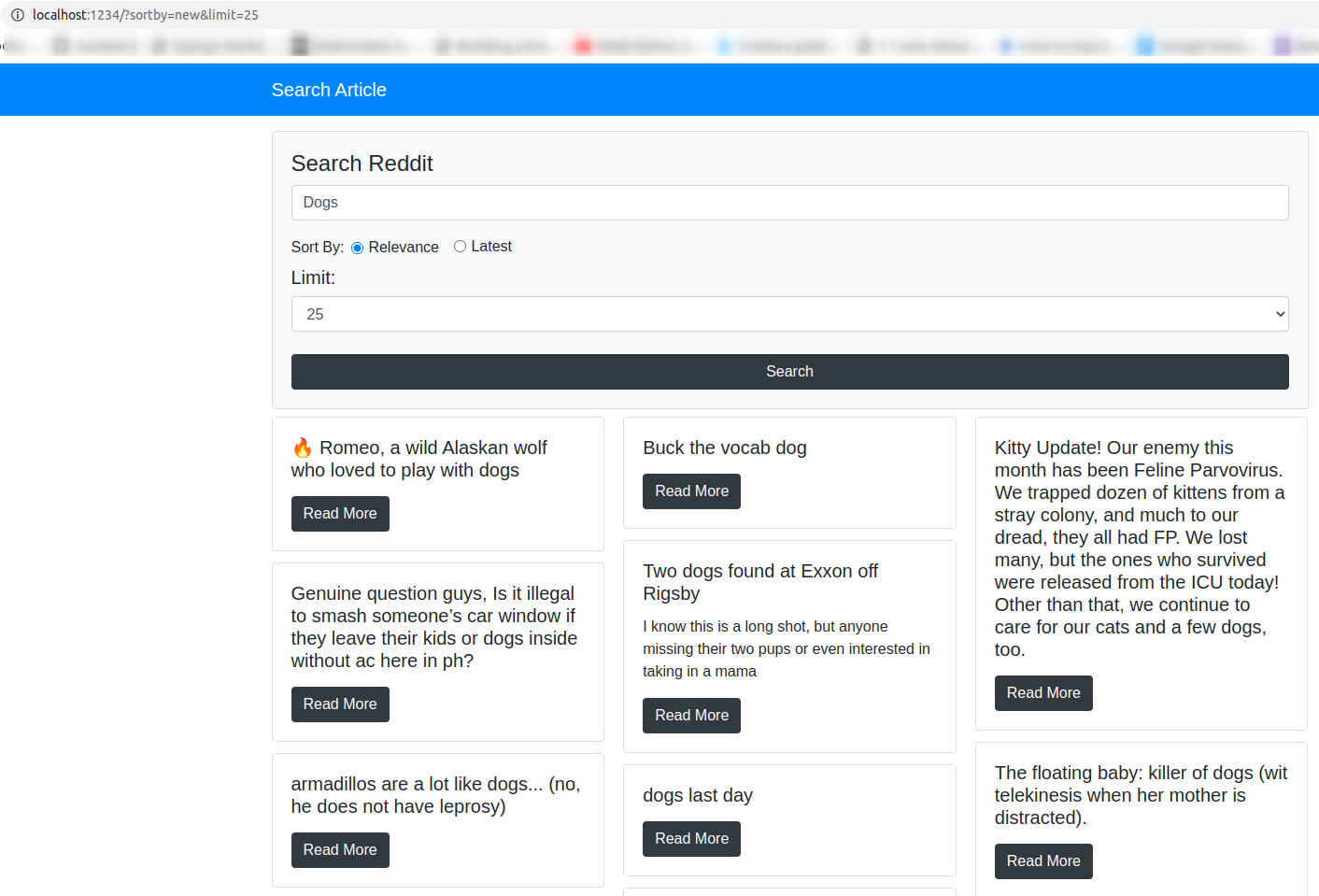Open Read More for the armadillos article
Viewport: 1319px width, 896px height.
[340, 849]
